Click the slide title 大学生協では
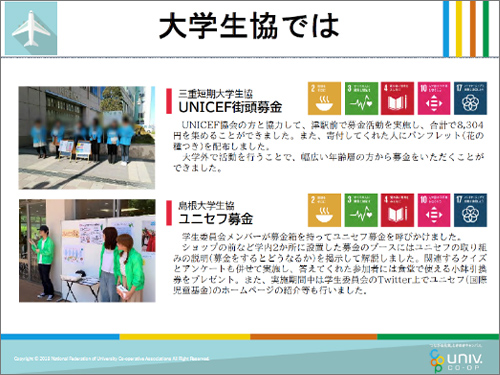The width and height of the screenshot is (500, 375). click(249, 26)
